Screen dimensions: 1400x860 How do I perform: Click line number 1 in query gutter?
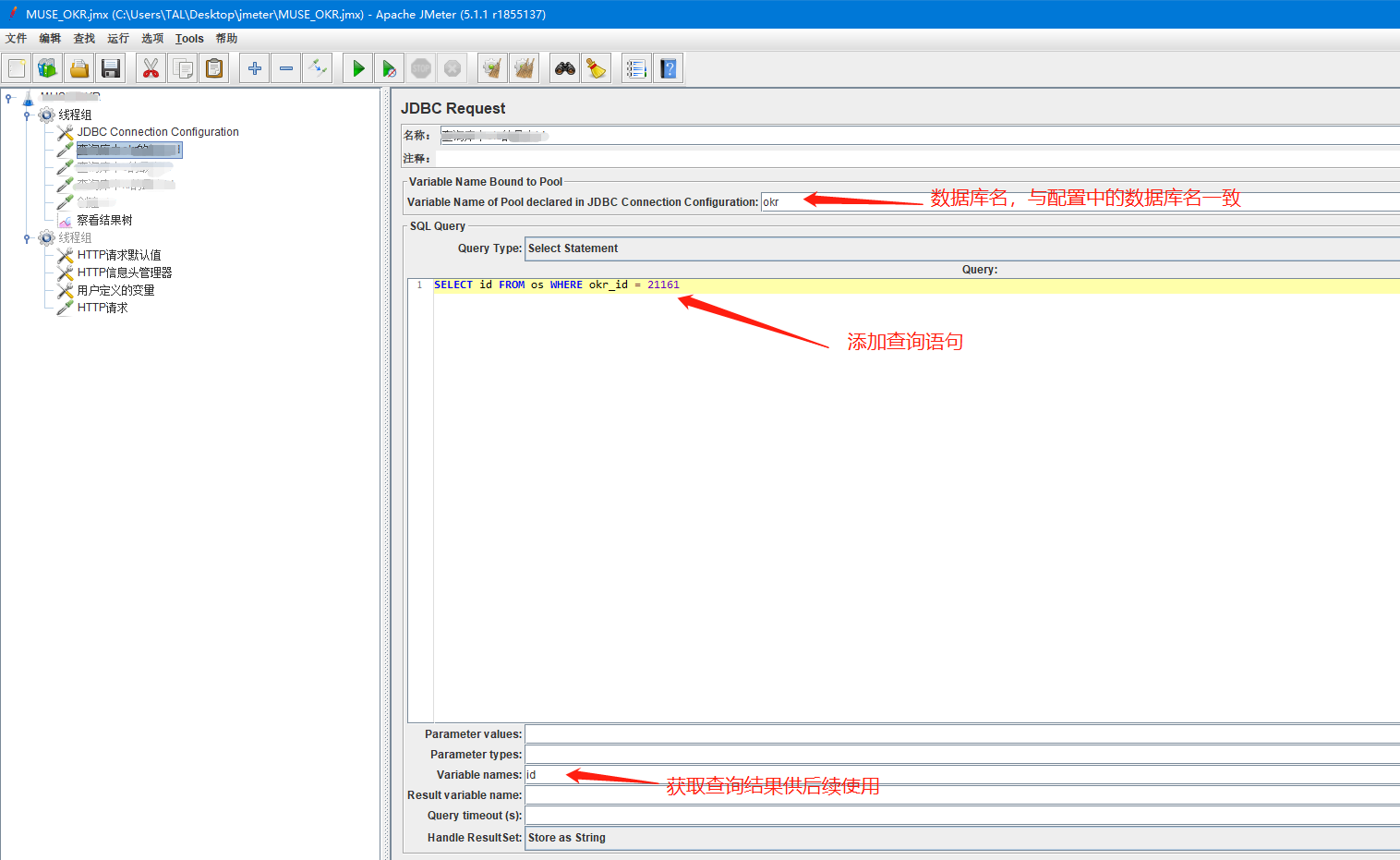(419, 285)
